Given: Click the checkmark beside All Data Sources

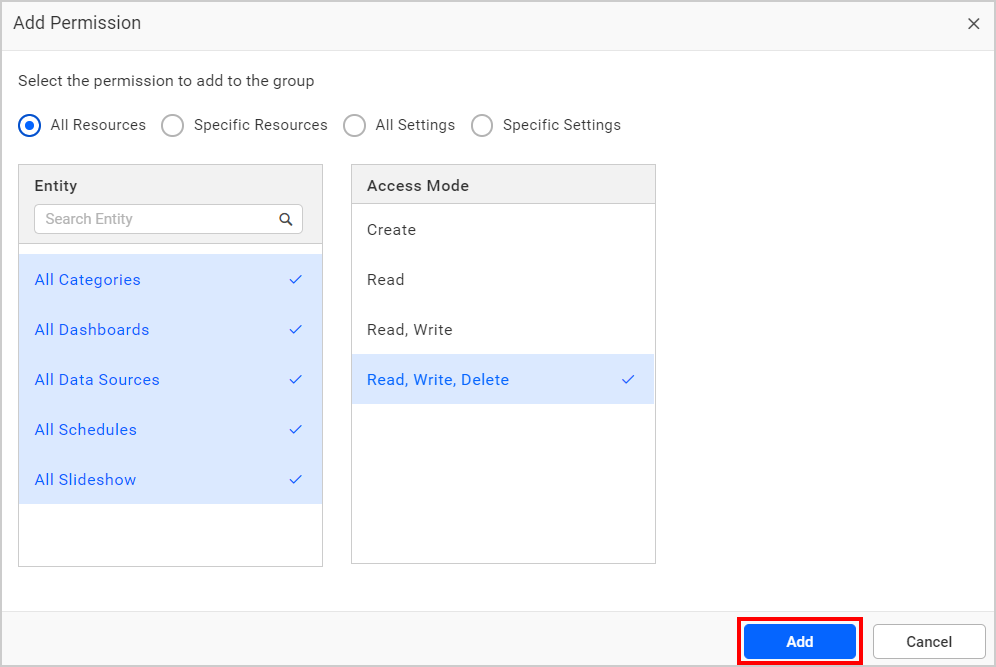Looking at the screenshot, I should pos(295,380).
